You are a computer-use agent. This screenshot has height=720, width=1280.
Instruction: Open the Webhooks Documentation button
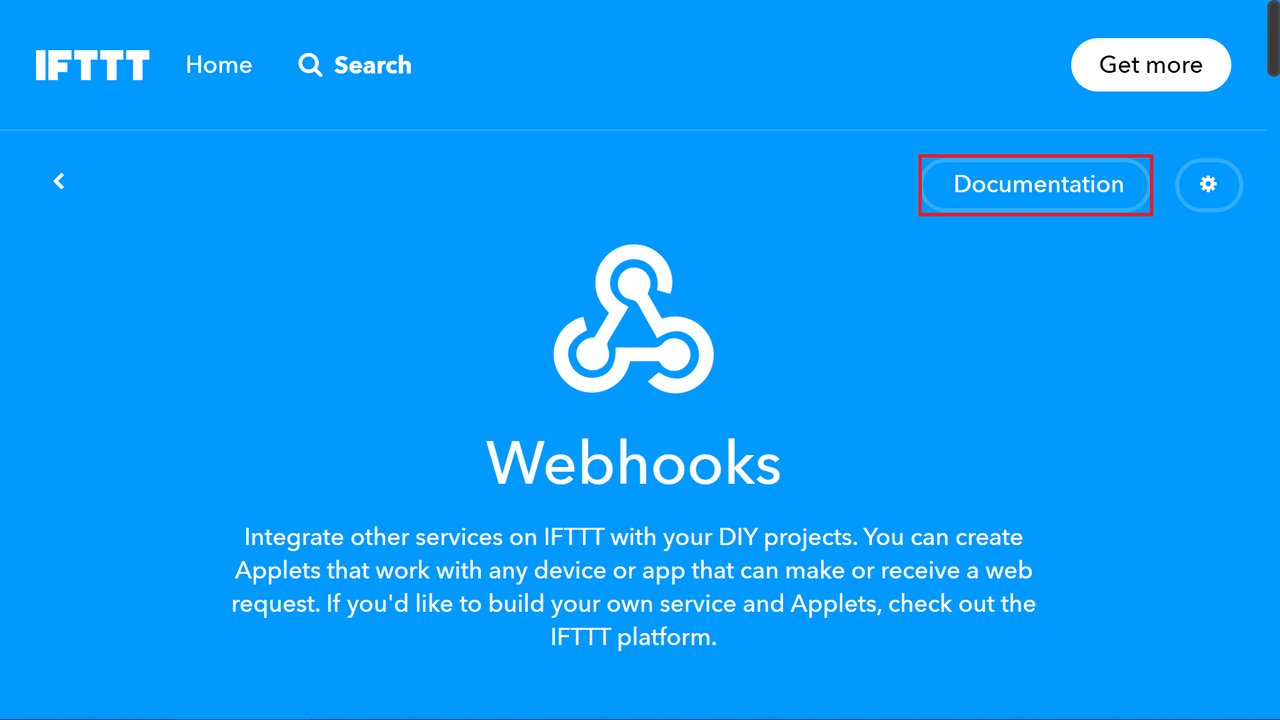pyautogui.click(x=1037, y=185)
